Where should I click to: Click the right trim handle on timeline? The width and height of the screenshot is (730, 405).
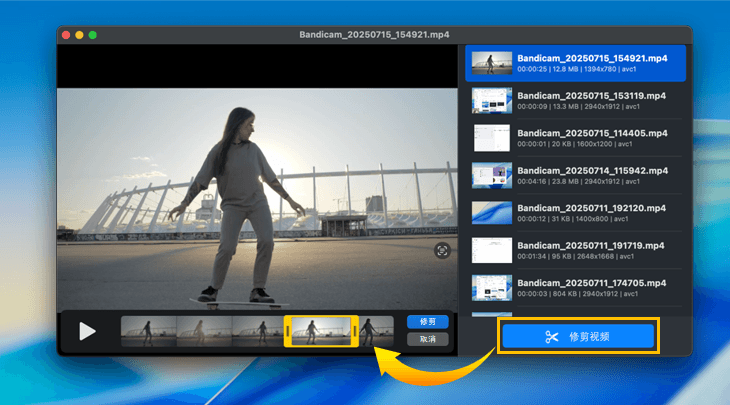point(355,331)
